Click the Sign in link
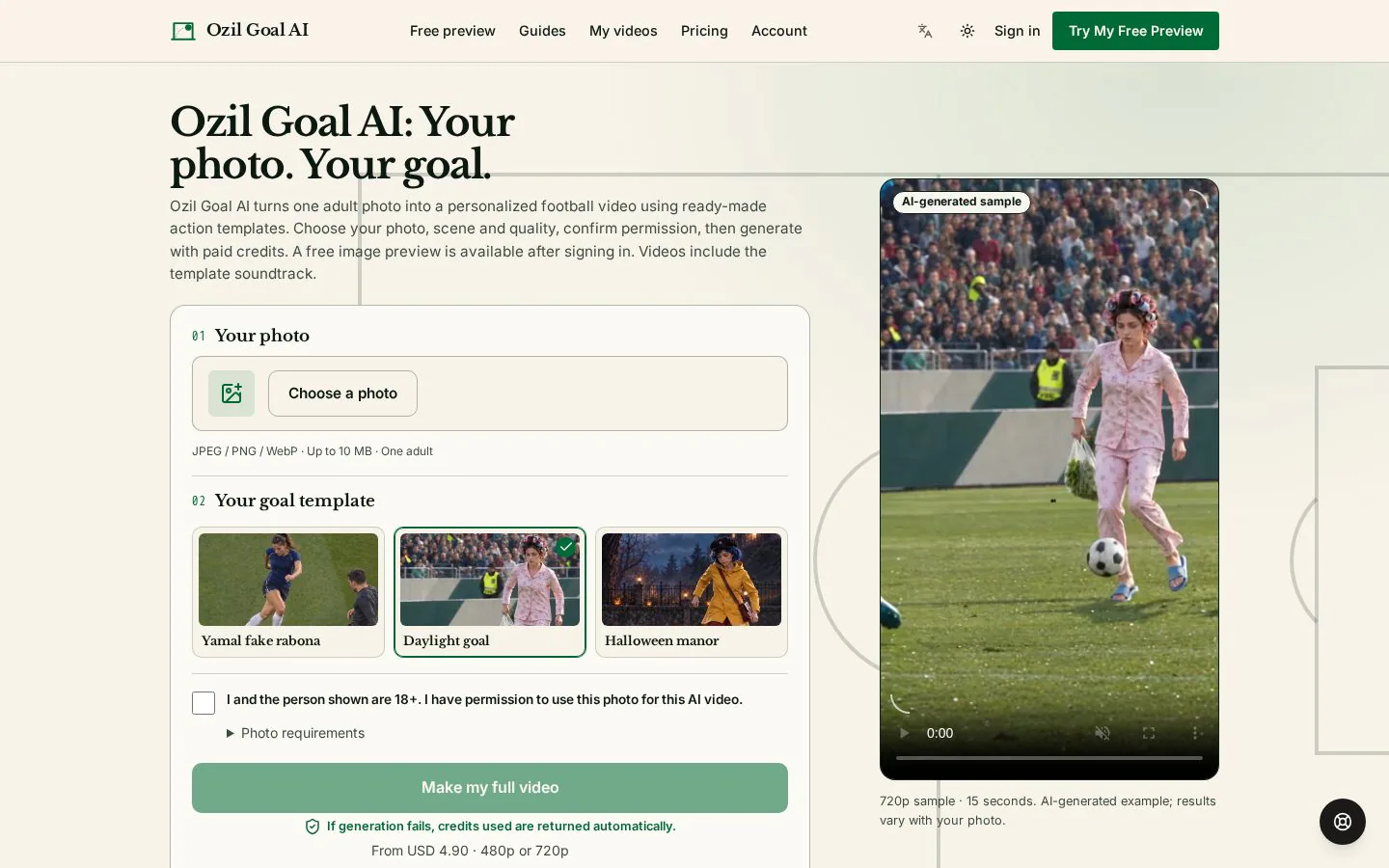The image size is (1389, 868). (x=1017, y=31)
